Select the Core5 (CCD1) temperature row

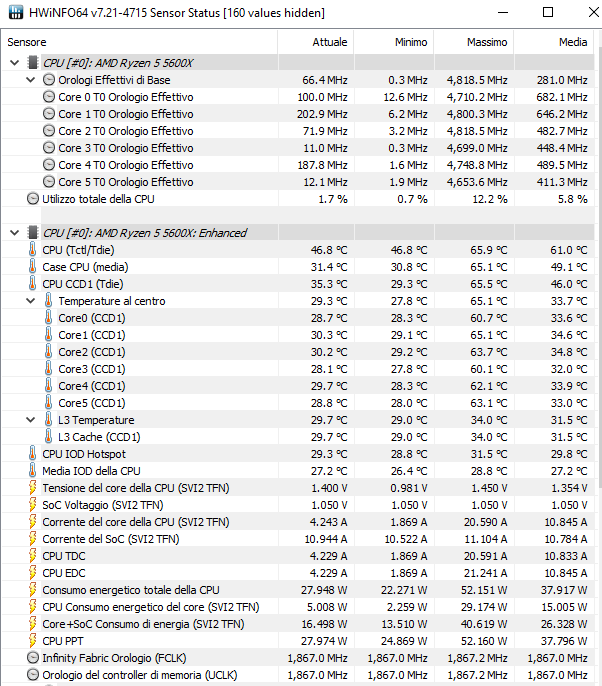point(298,403)
